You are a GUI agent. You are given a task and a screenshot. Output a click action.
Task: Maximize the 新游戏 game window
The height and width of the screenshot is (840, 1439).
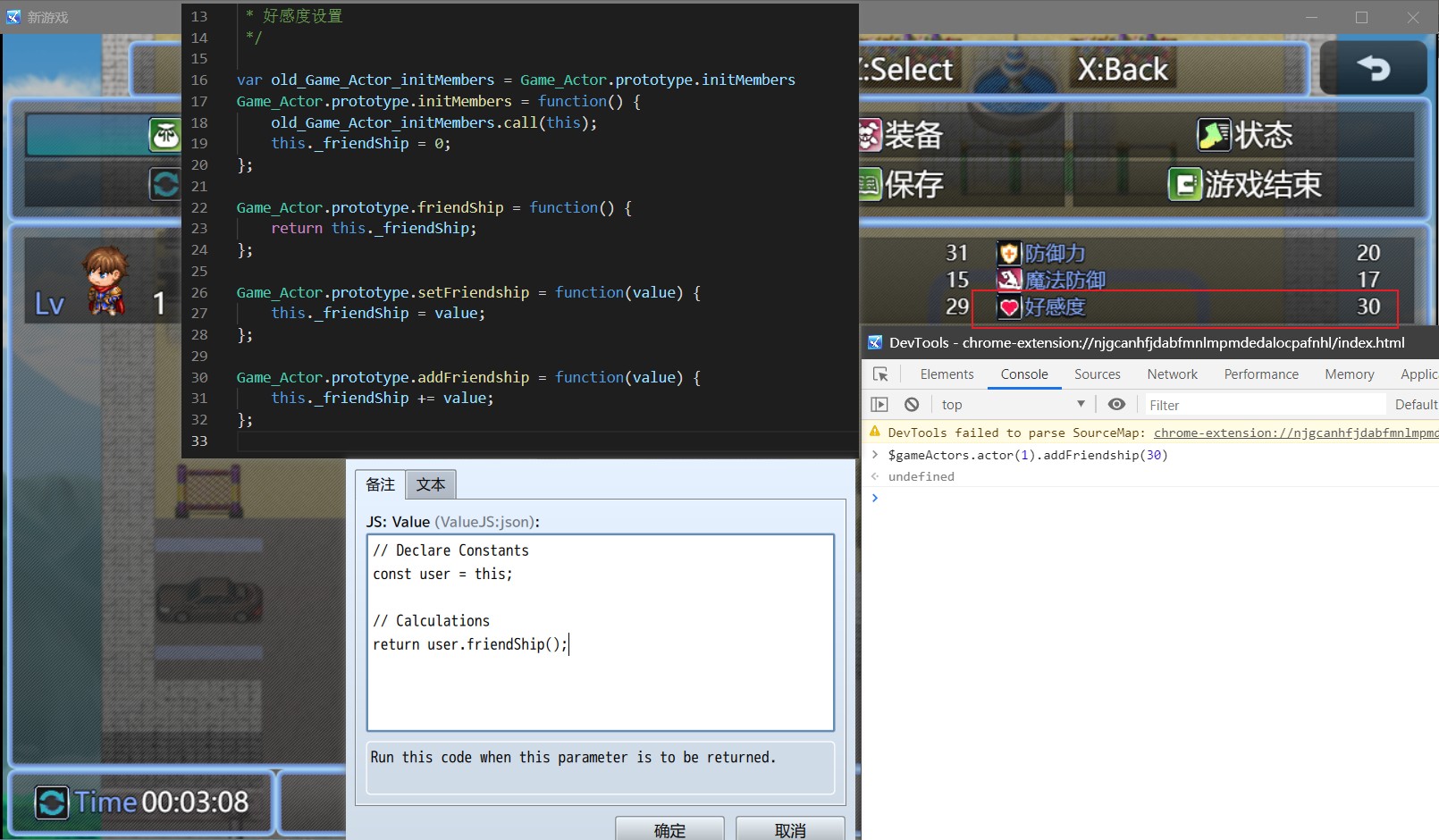1361,17
